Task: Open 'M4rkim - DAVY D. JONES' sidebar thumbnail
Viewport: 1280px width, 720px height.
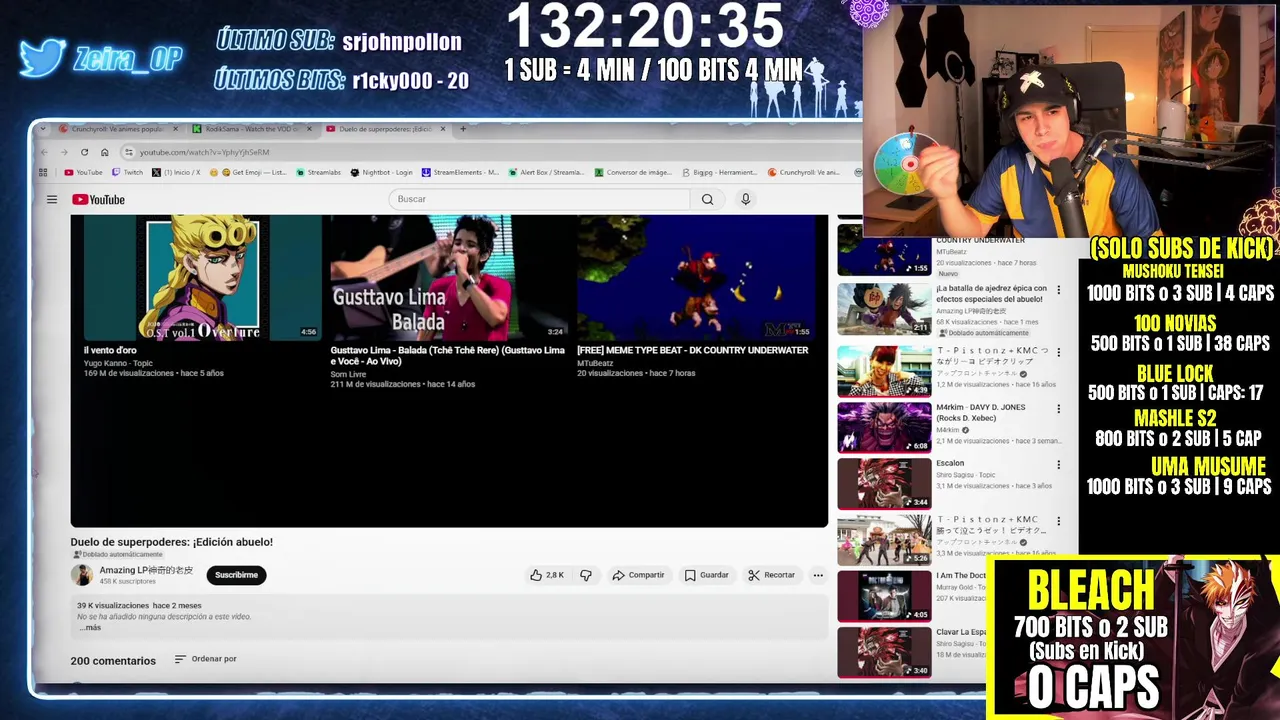Action: pos(884,427)
